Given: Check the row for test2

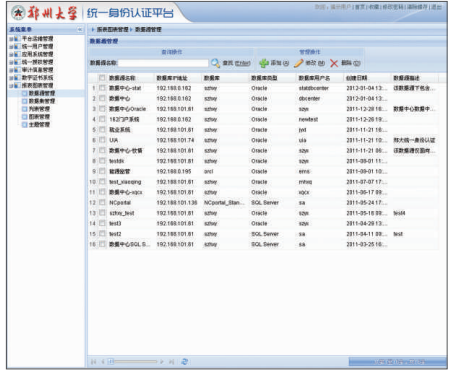Looking at the screenshot, I should tap(102, 234).
